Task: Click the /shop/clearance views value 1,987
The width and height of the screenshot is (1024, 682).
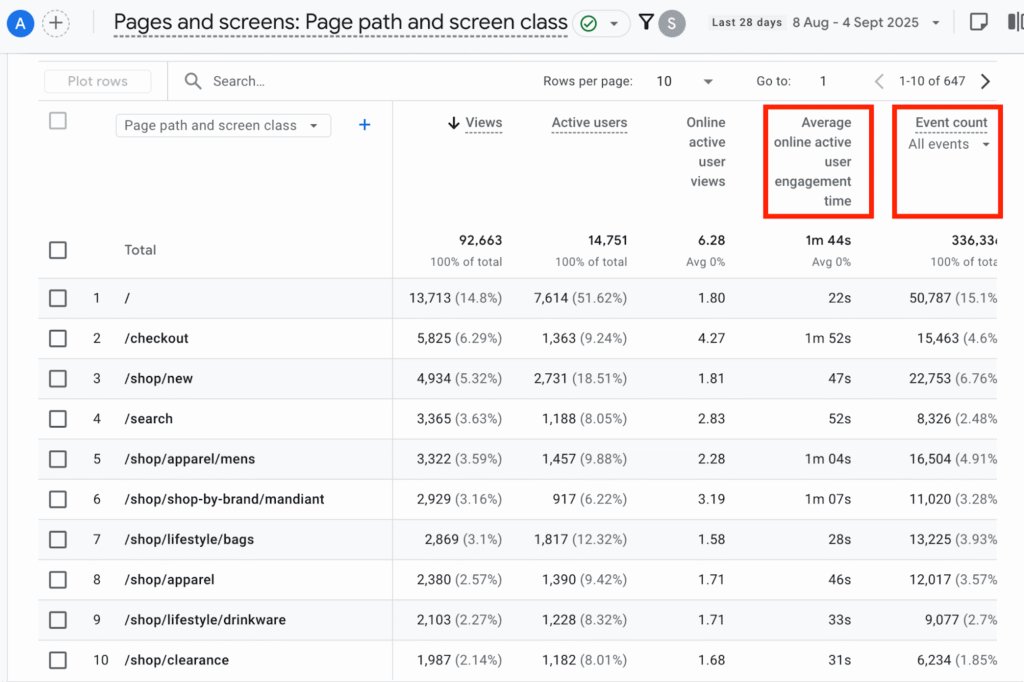Action: click(434, 660)
